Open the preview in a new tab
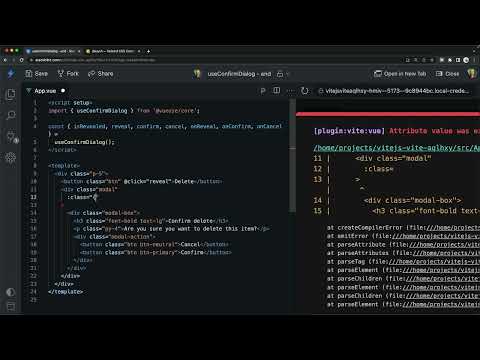 tap(400, 74)
